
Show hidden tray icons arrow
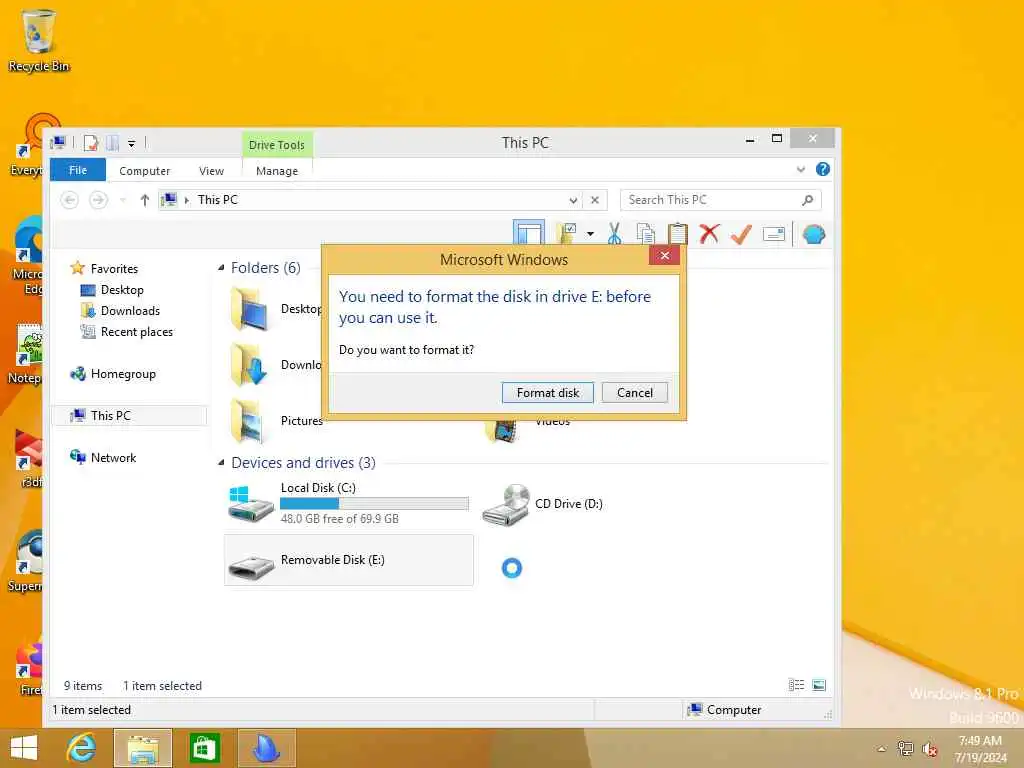[882, 749]
